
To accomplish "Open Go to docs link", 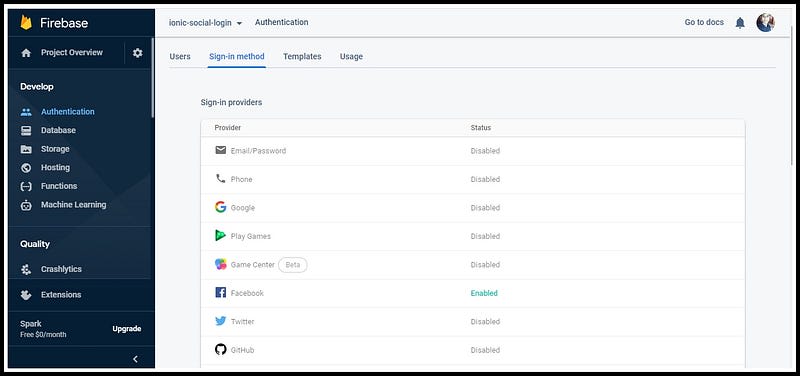I will pos(704,22).
